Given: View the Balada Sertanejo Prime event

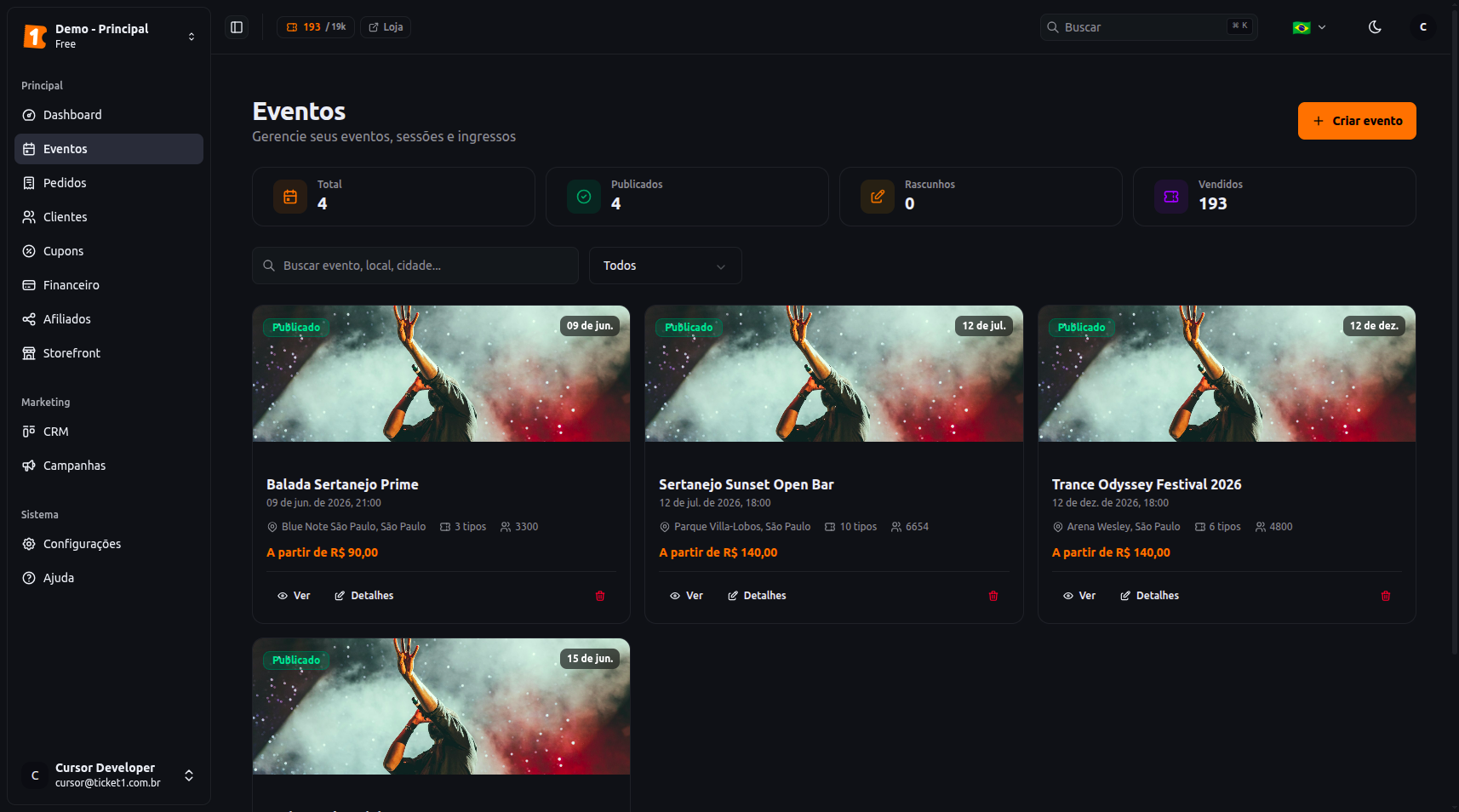Looking at the screenshot, I should point(294,596).
